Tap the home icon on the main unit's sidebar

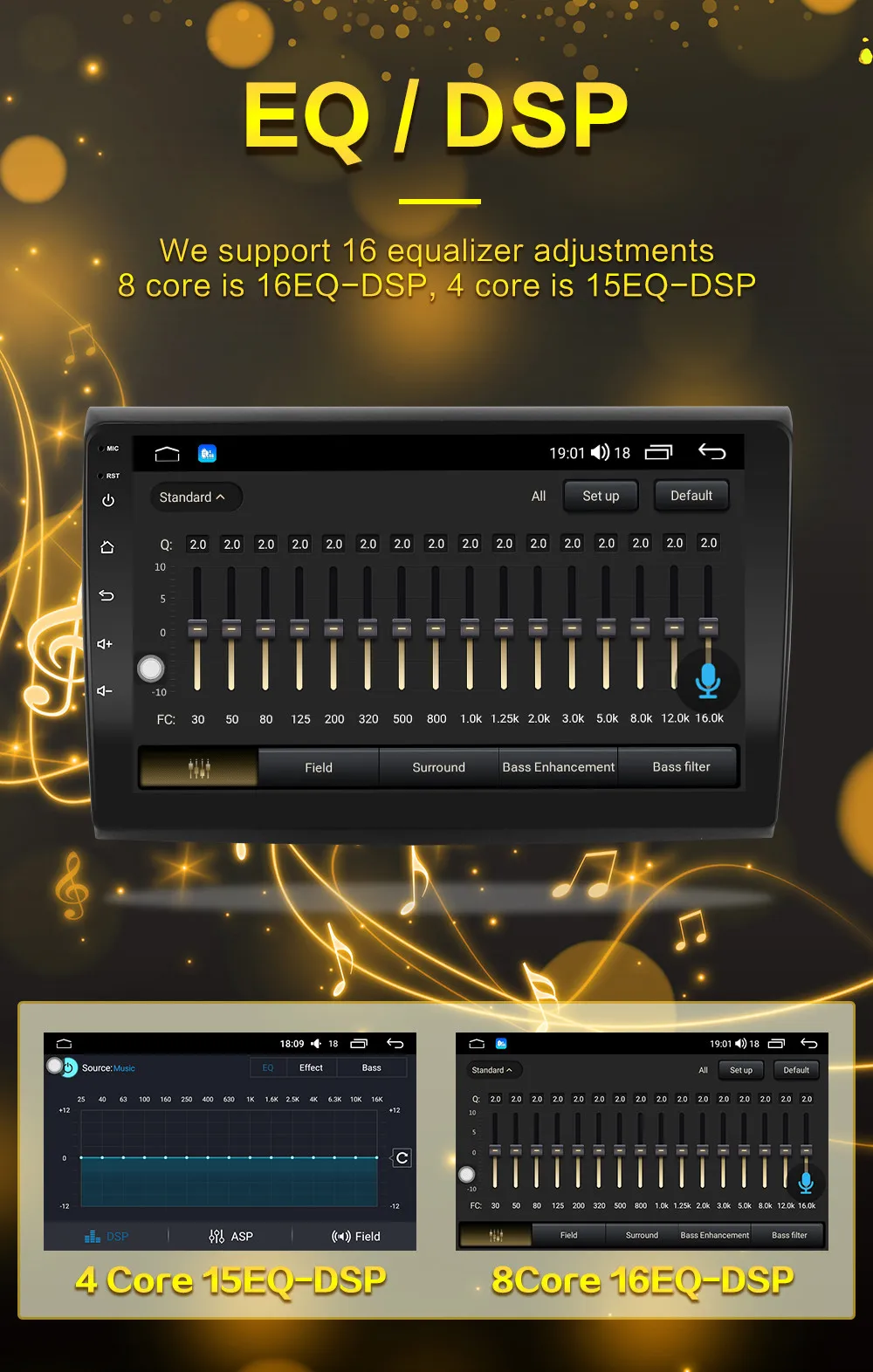107,547
